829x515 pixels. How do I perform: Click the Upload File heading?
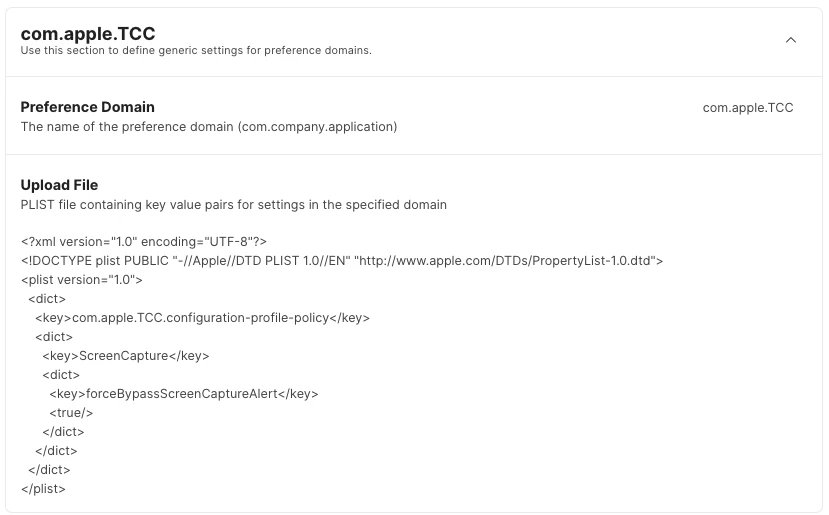pos(59,185)
